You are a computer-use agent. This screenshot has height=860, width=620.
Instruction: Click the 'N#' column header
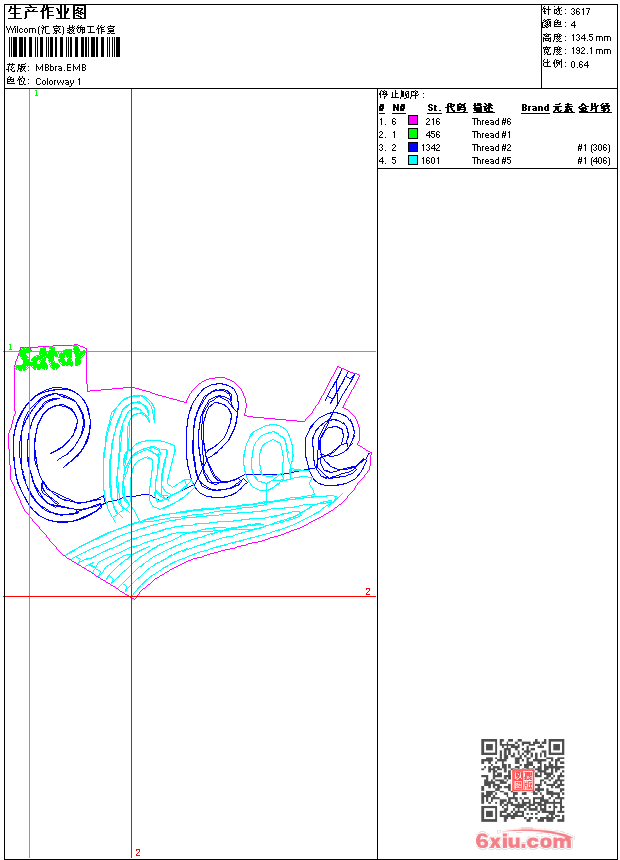(399, 108)
